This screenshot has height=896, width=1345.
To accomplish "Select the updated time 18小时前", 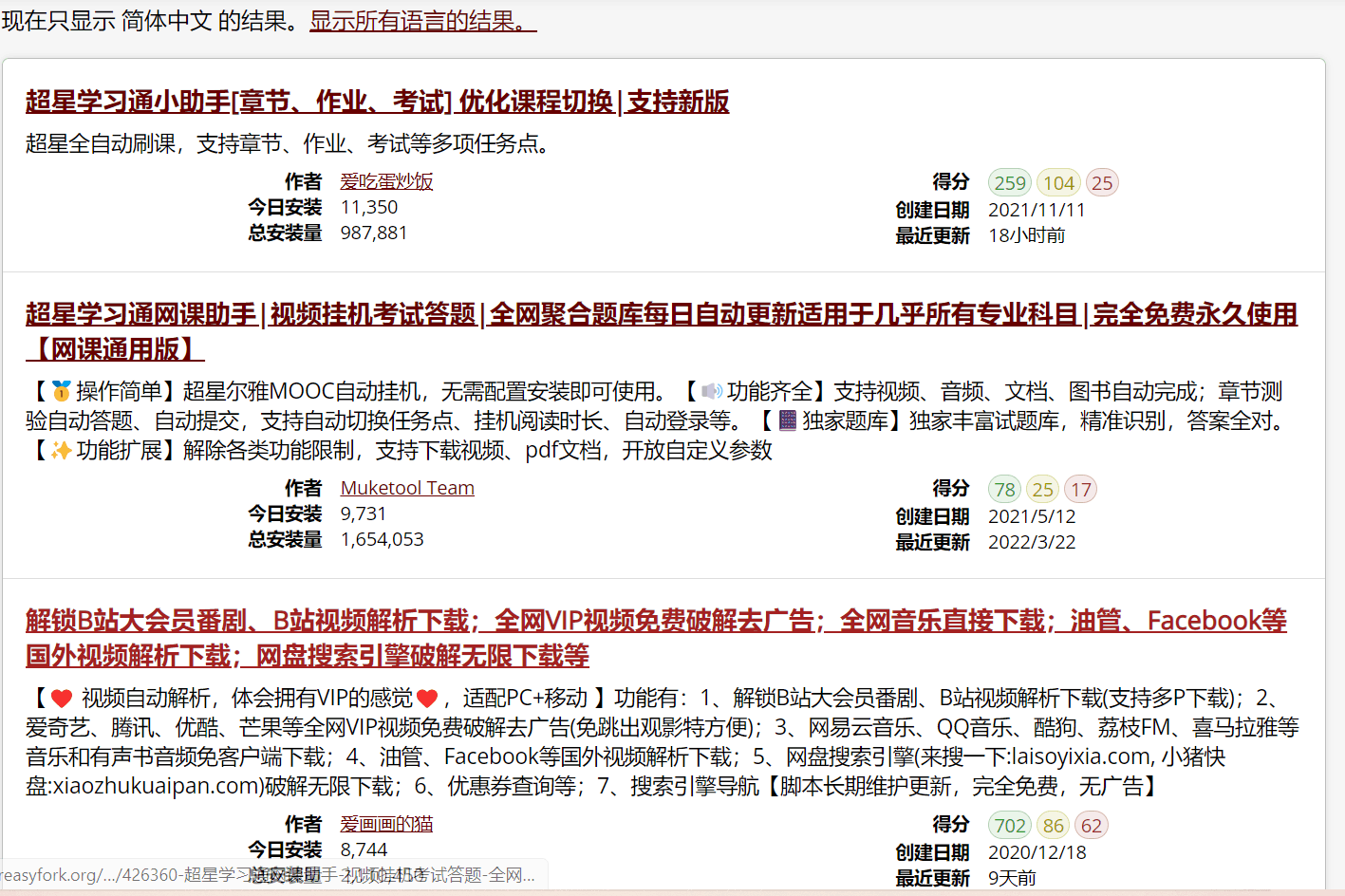I will [x=1027, y=235].
